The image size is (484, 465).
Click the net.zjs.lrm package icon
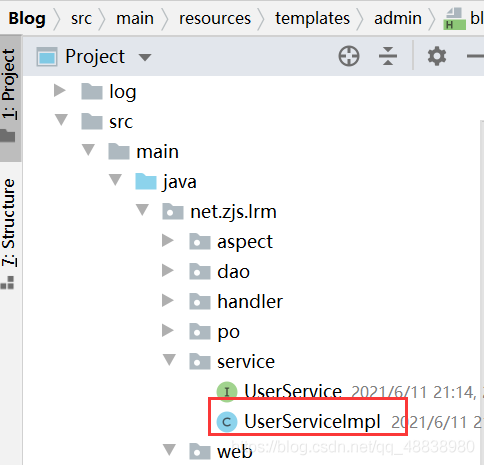tap(173, 212)
